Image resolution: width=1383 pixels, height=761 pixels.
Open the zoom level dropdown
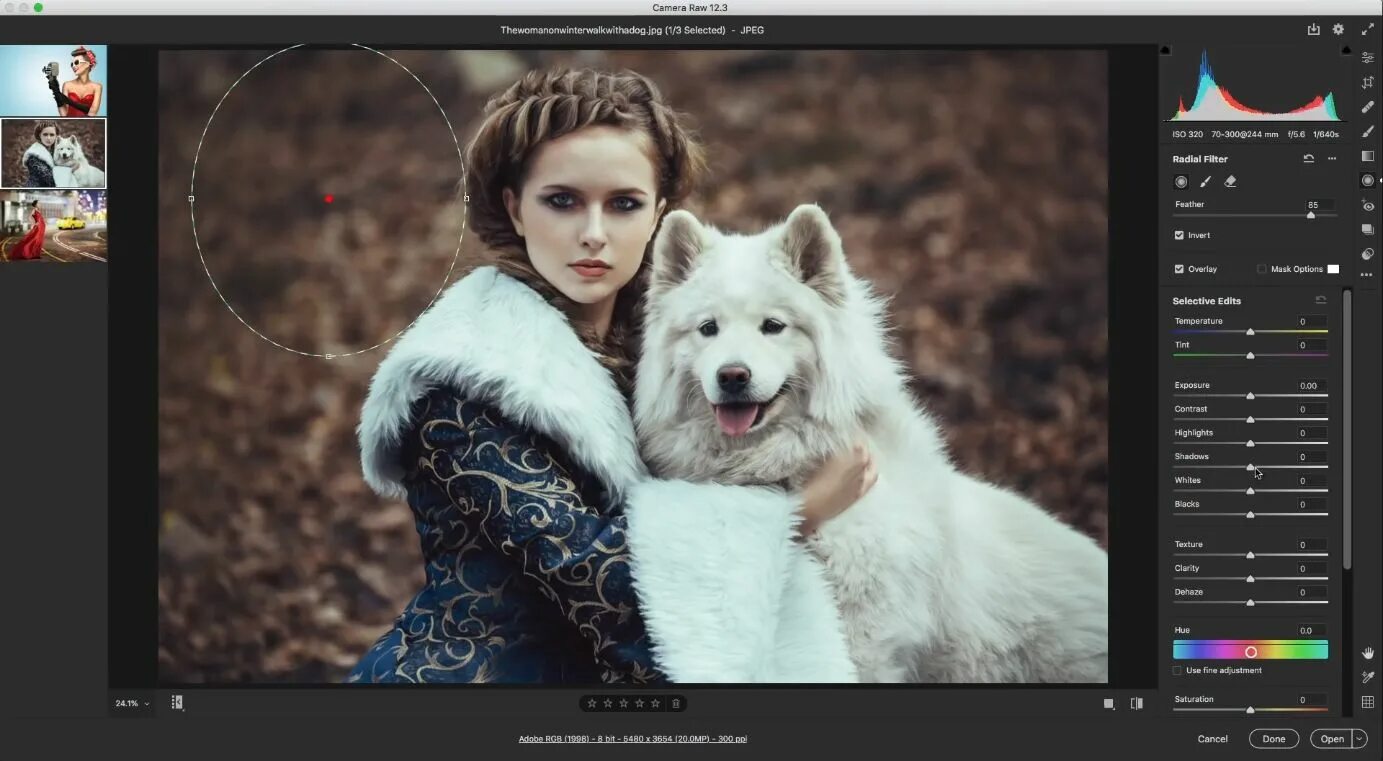tap(131, 703)
